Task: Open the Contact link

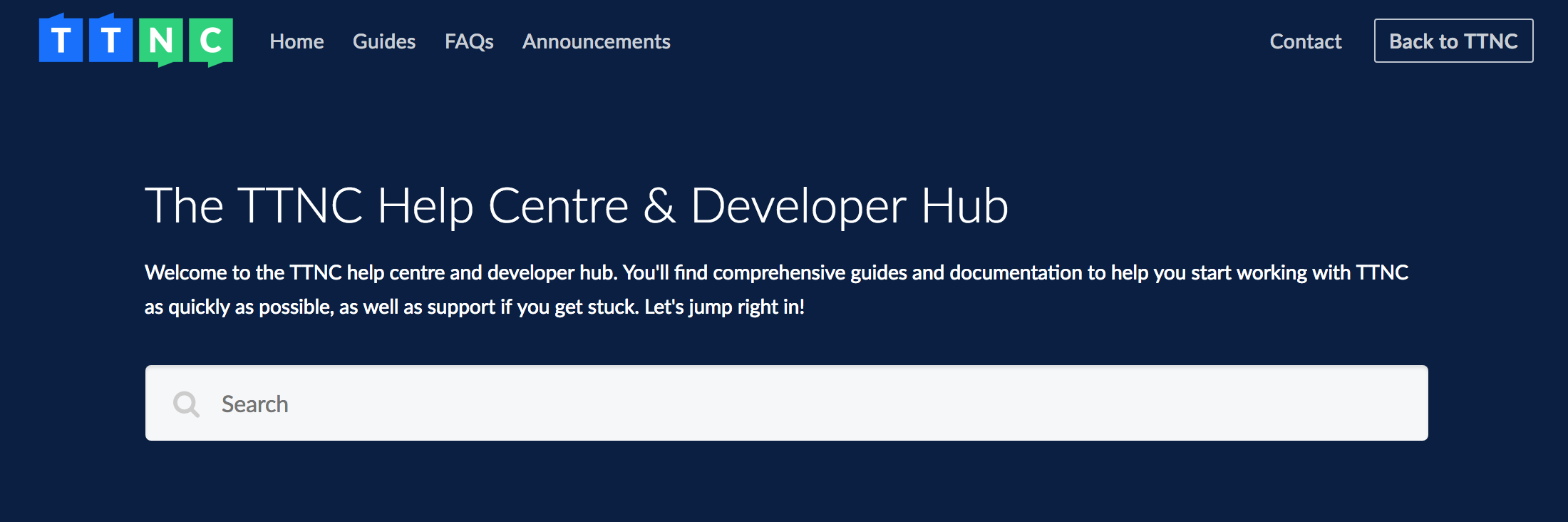Action: (1306, 41)
